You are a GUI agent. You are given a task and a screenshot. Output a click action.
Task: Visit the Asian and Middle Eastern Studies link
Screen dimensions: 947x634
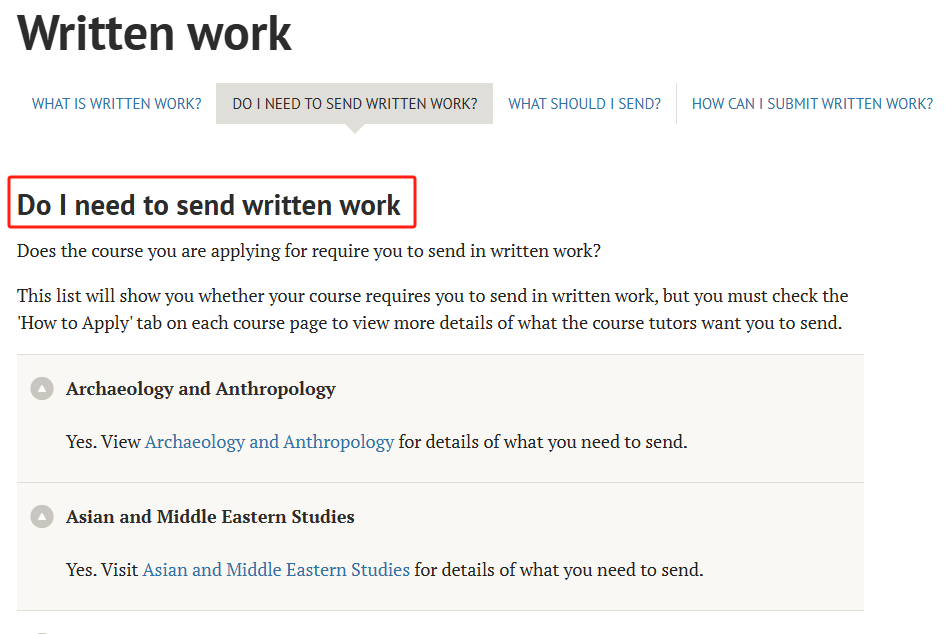coord(276,570)
